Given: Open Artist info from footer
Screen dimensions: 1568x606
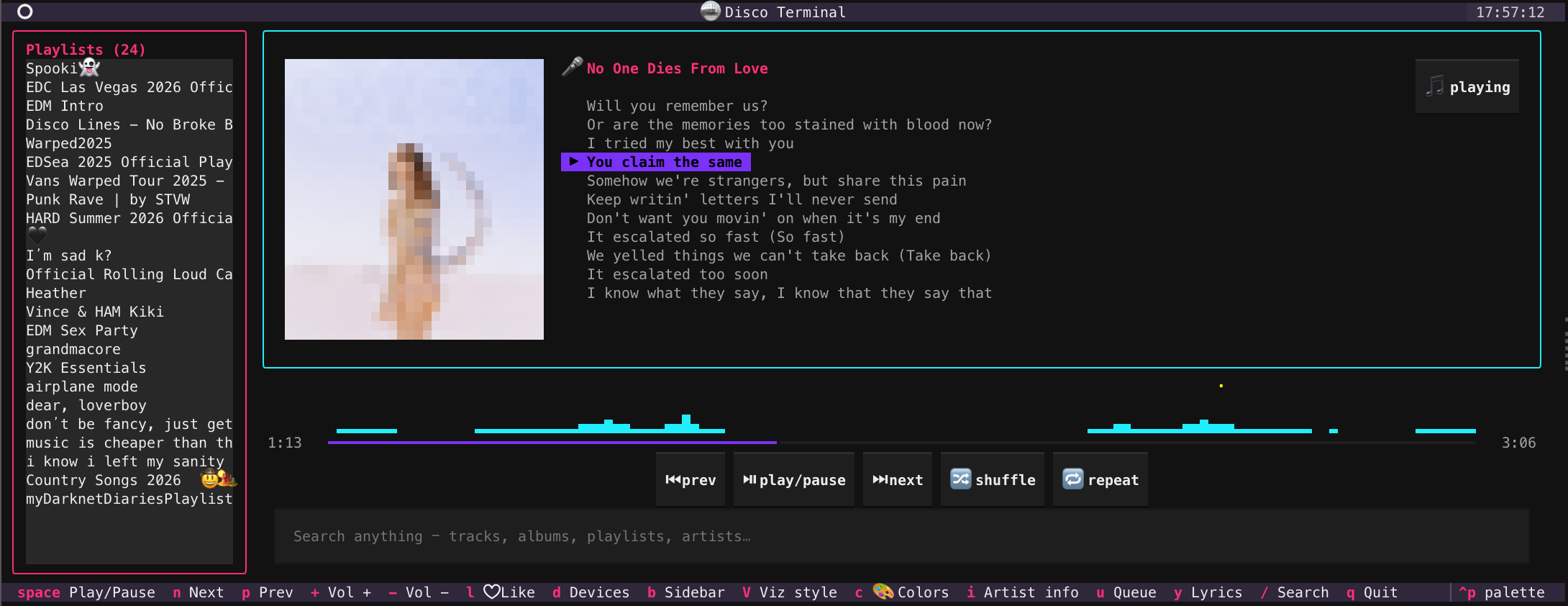Looking at the screenshot, I should pos(1023,592).
